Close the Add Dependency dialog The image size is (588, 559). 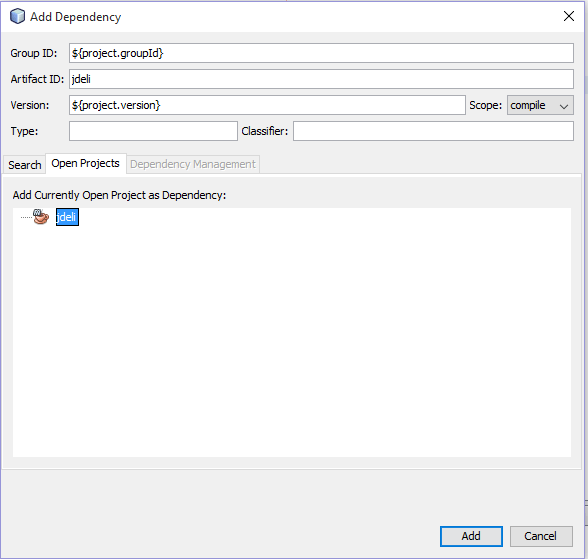(569, 16)
